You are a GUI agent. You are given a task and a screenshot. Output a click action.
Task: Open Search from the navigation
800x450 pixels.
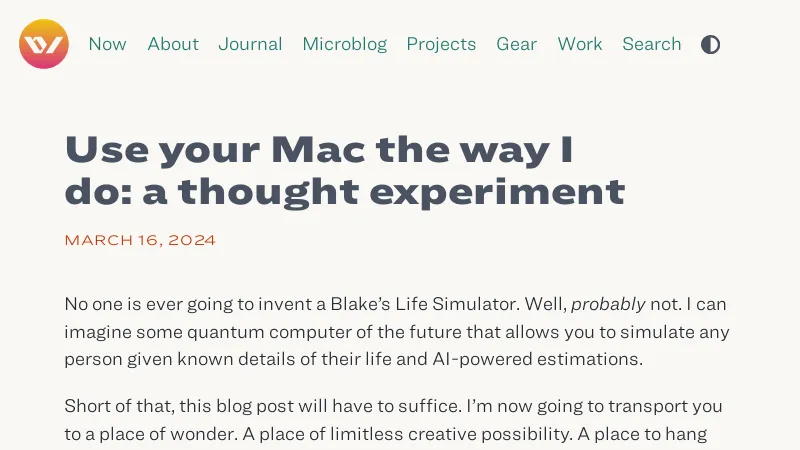coord(651,44)
